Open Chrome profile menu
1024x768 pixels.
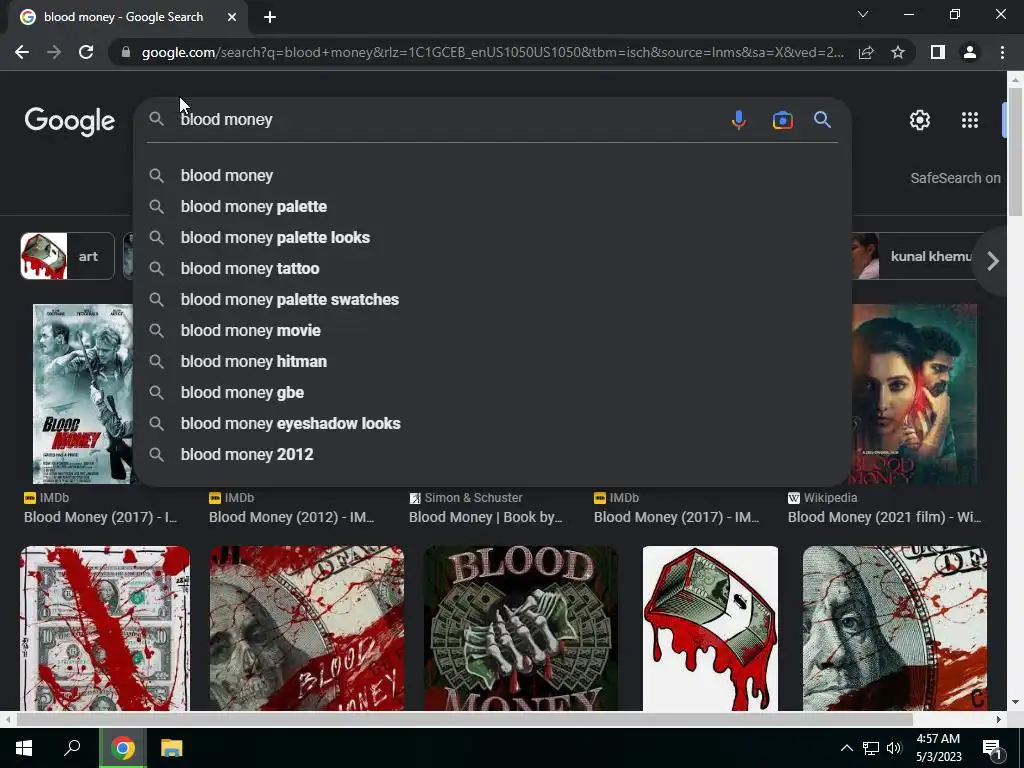(x=970, y=52)
